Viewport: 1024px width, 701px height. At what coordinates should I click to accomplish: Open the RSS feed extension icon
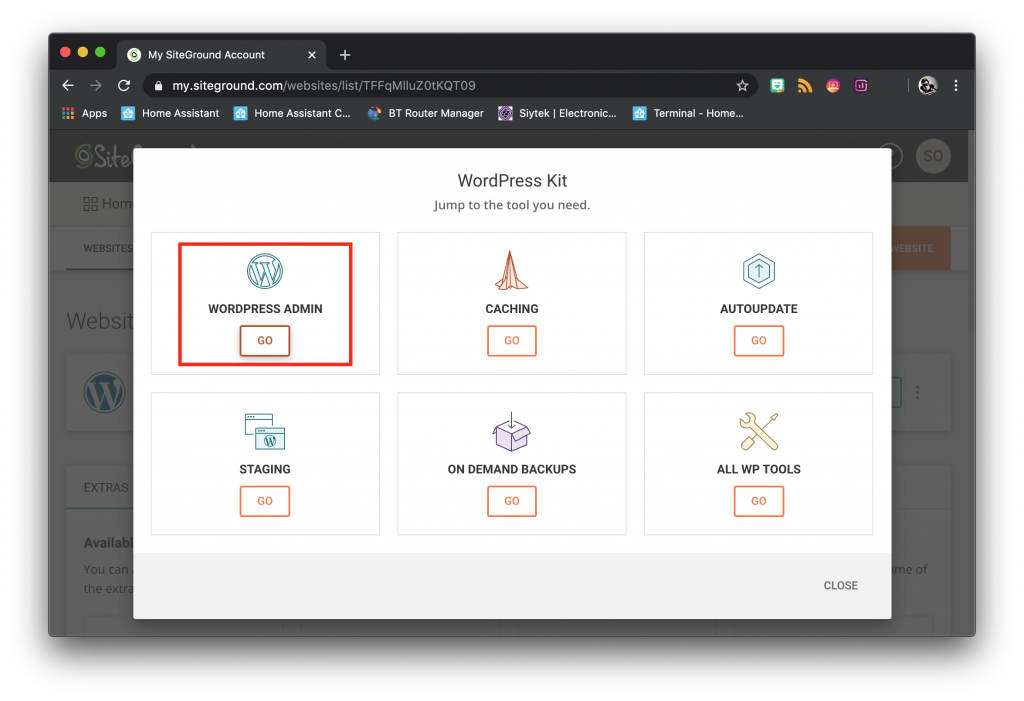805,86
